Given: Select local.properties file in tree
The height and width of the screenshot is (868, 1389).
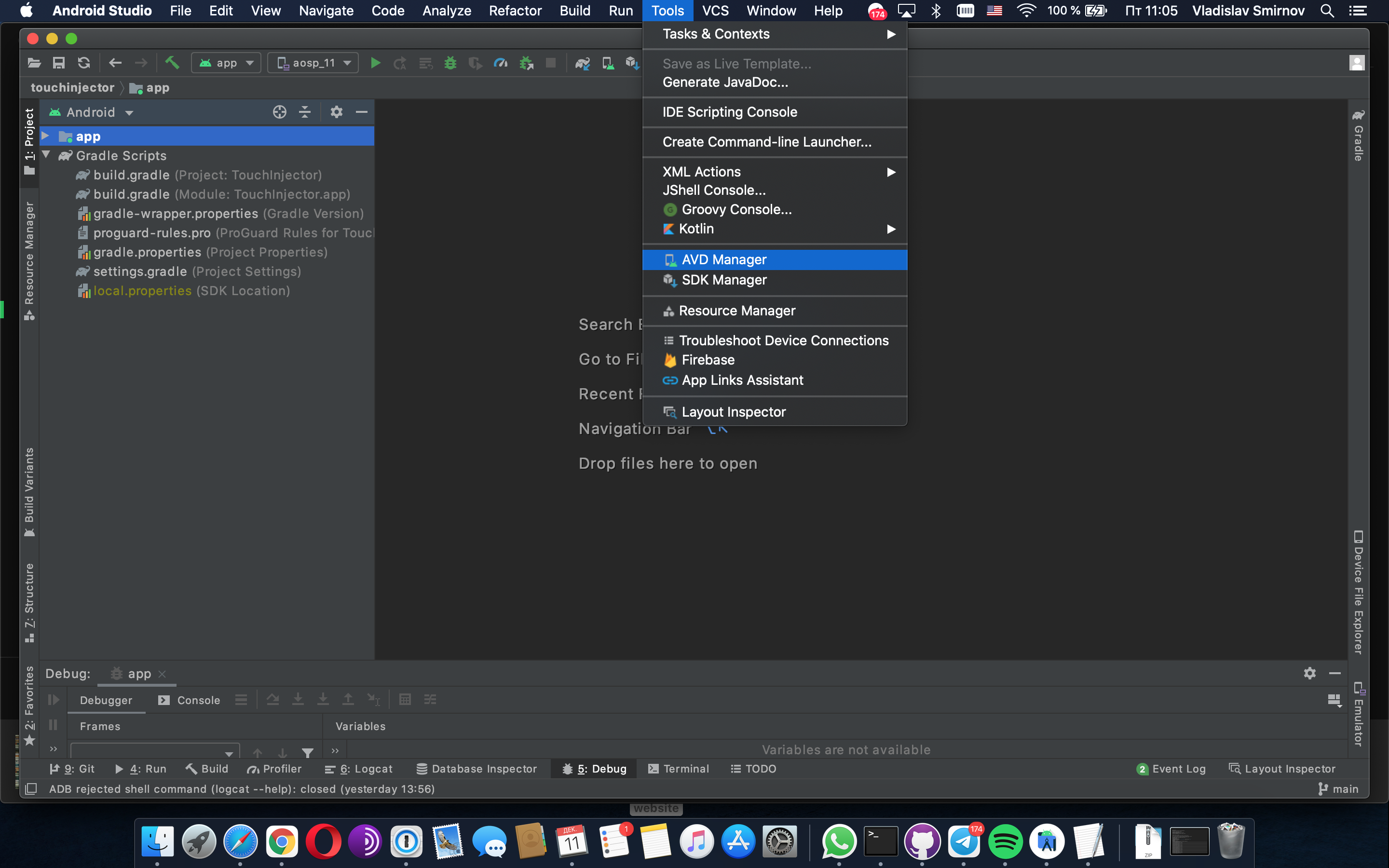Looking at the screenshot, I should pyautogui.click(x=183, y=290).
